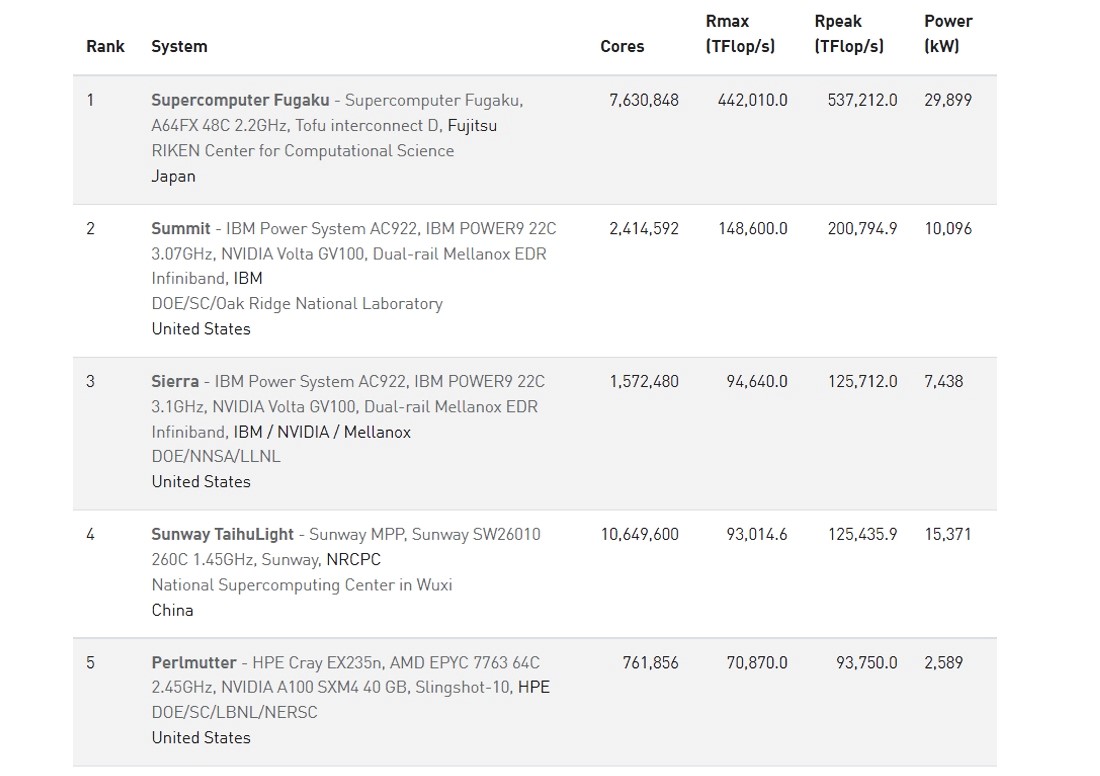Select TaihuLight cores value 10,649,600
The height and width of the screenshot is (776, 1100).
coord(640,535)
